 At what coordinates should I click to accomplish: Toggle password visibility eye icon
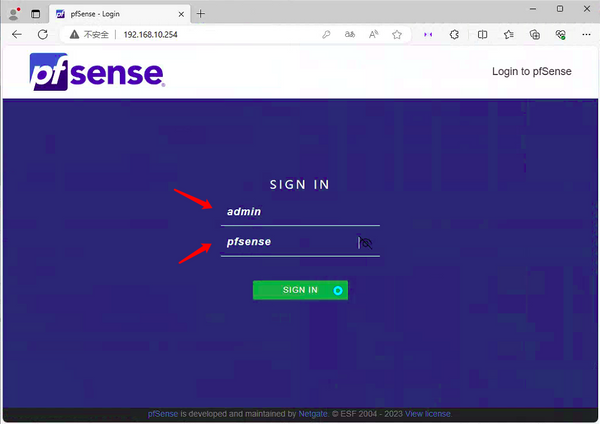(x=366, y=242)
